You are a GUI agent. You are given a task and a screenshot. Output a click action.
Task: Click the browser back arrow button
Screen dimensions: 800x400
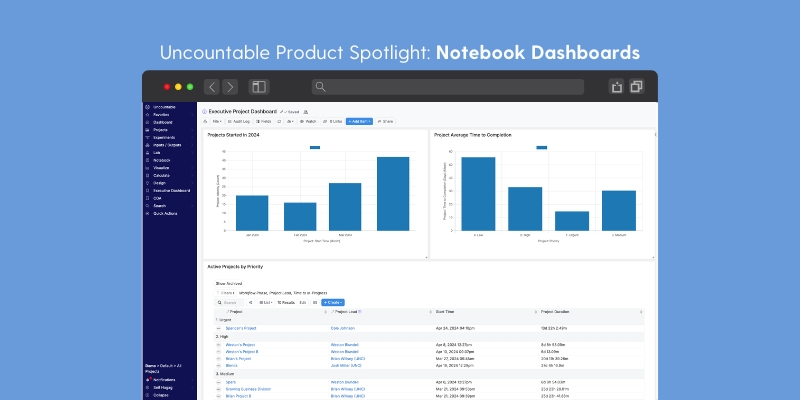tap(212, 87)
